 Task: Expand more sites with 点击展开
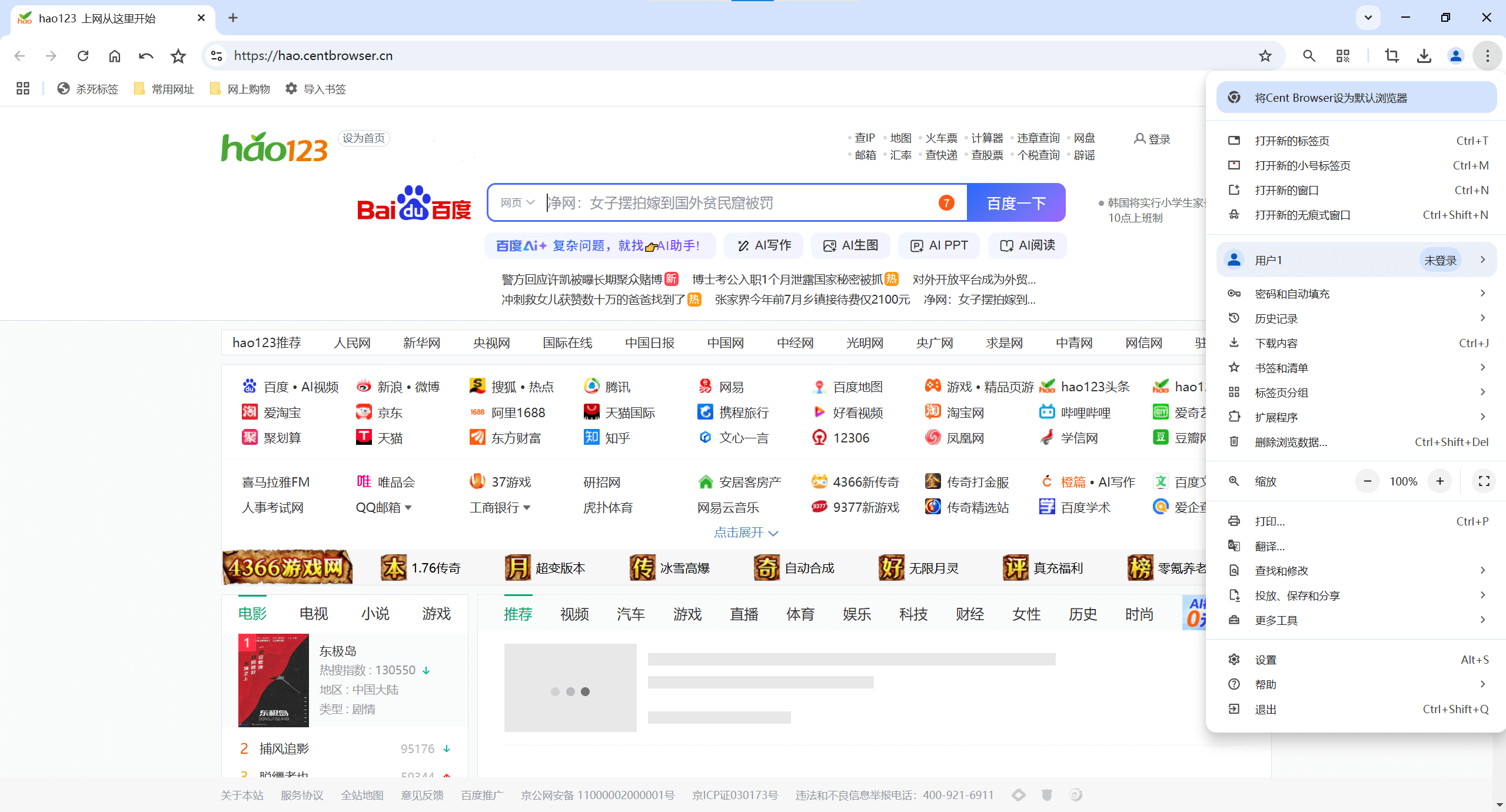745,533
